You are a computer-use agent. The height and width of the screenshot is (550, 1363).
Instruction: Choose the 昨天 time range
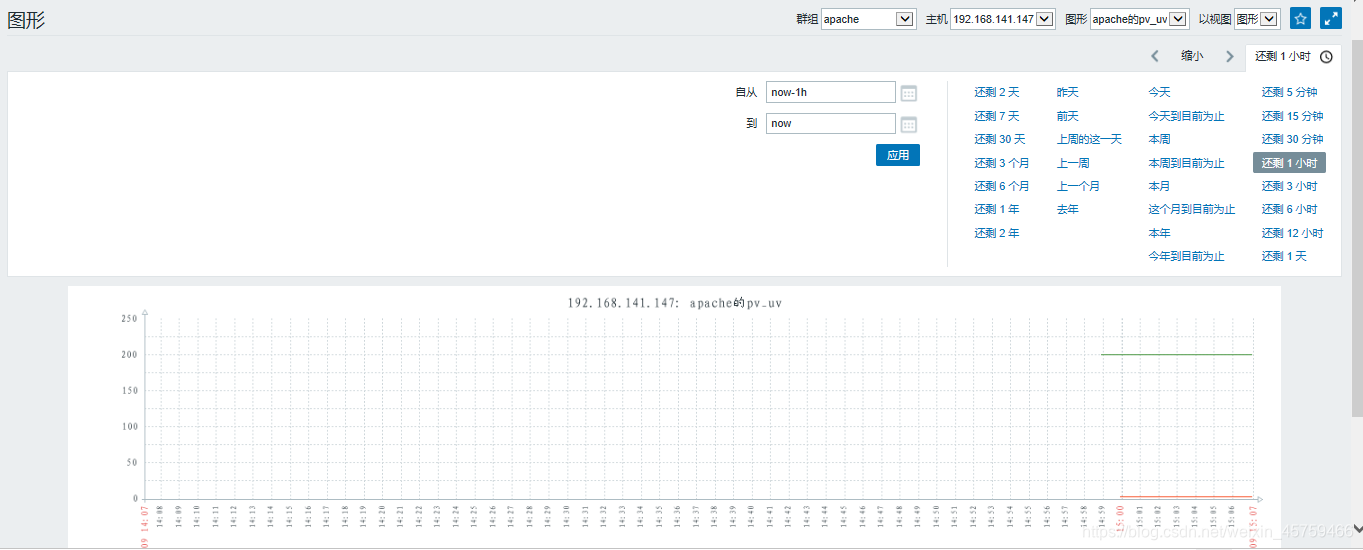1068,92
